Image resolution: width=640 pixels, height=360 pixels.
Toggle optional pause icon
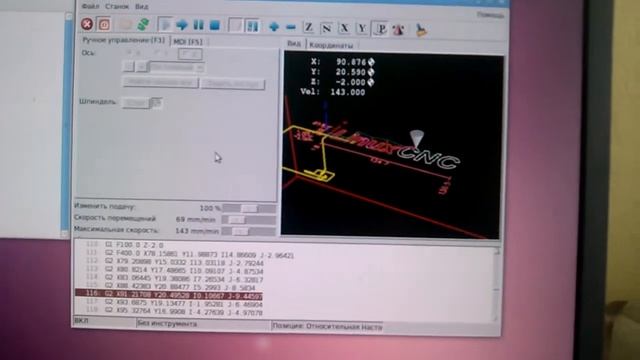pos(252,26)
